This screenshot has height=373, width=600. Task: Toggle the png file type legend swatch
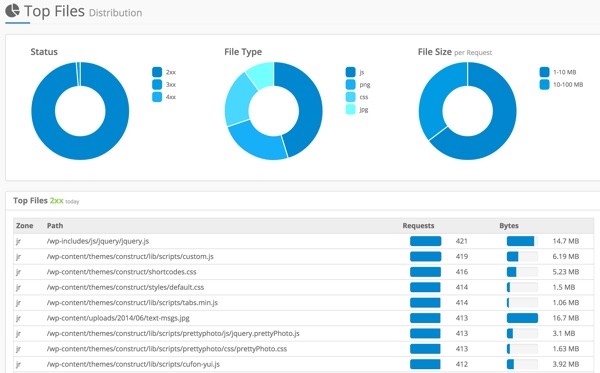[351, 85]
